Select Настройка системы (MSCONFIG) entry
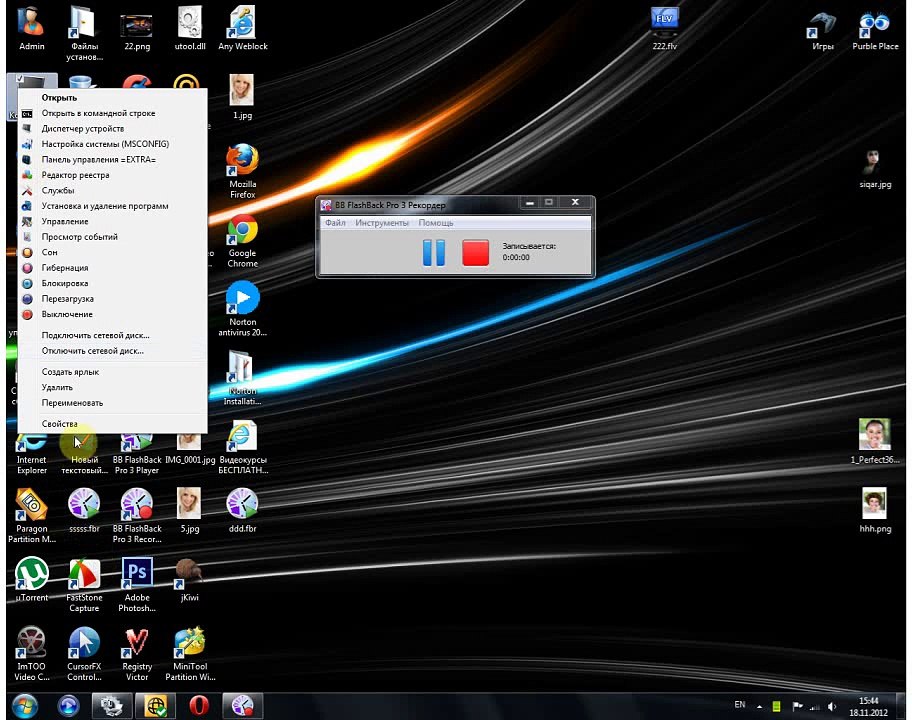This screenshot has width=912, height=720. 112,144
